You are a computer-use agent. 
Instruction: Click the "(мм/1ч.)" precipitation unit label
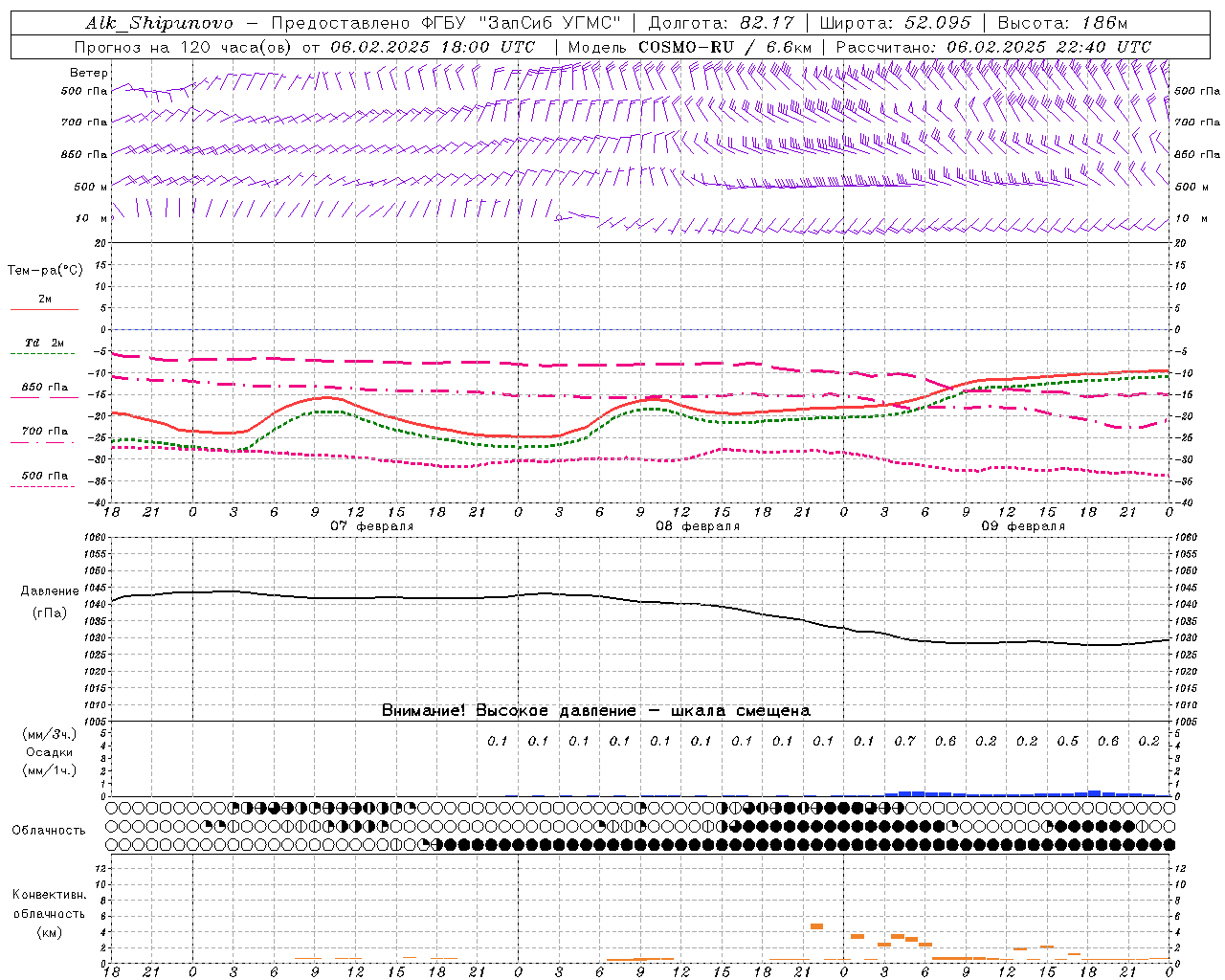[x=50, y=770]
